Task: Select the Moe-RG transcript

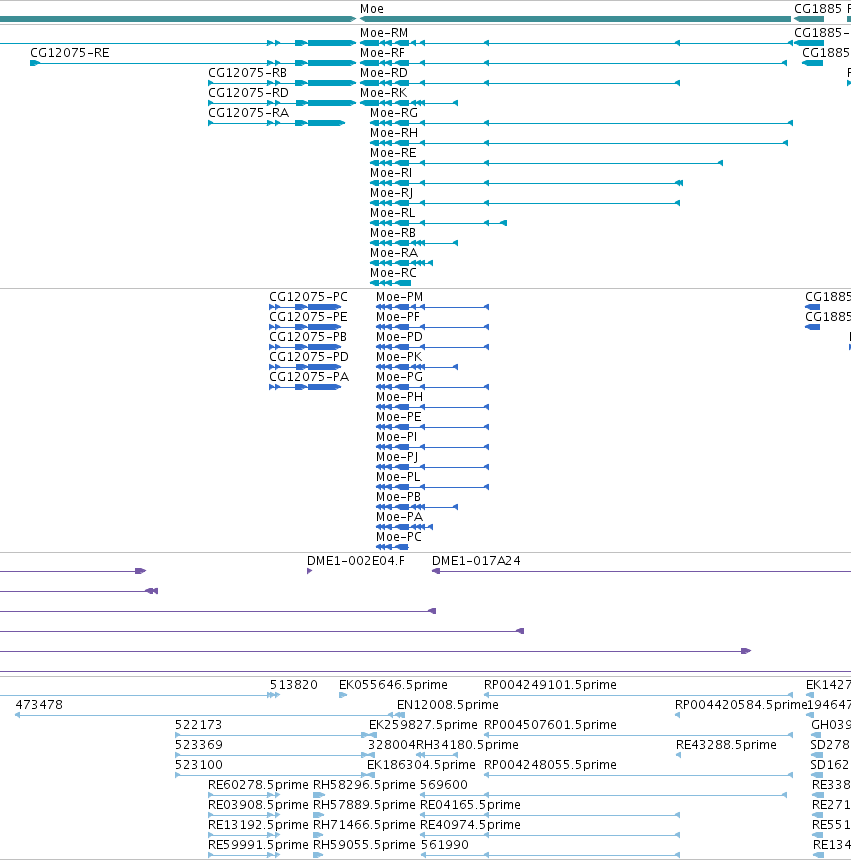Action: point(394,113)
